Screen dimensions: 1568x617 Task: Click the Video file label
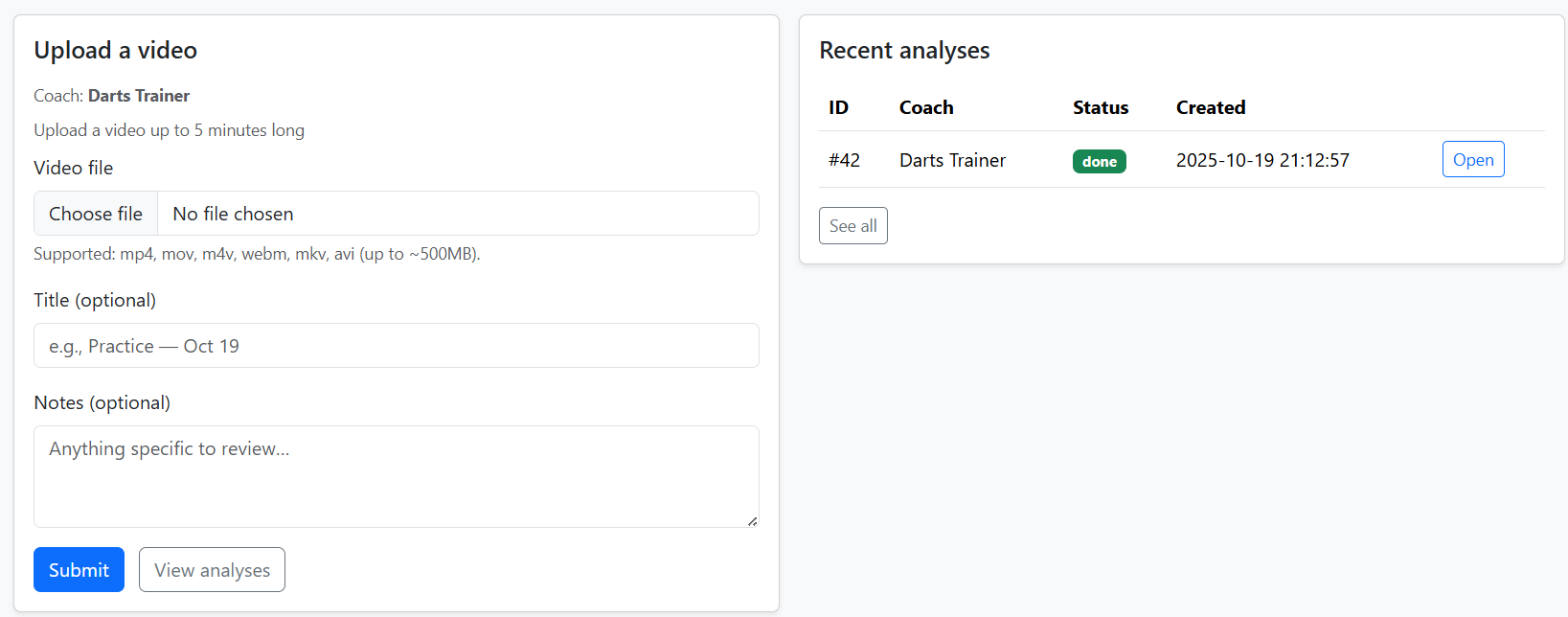pos(73,168)
